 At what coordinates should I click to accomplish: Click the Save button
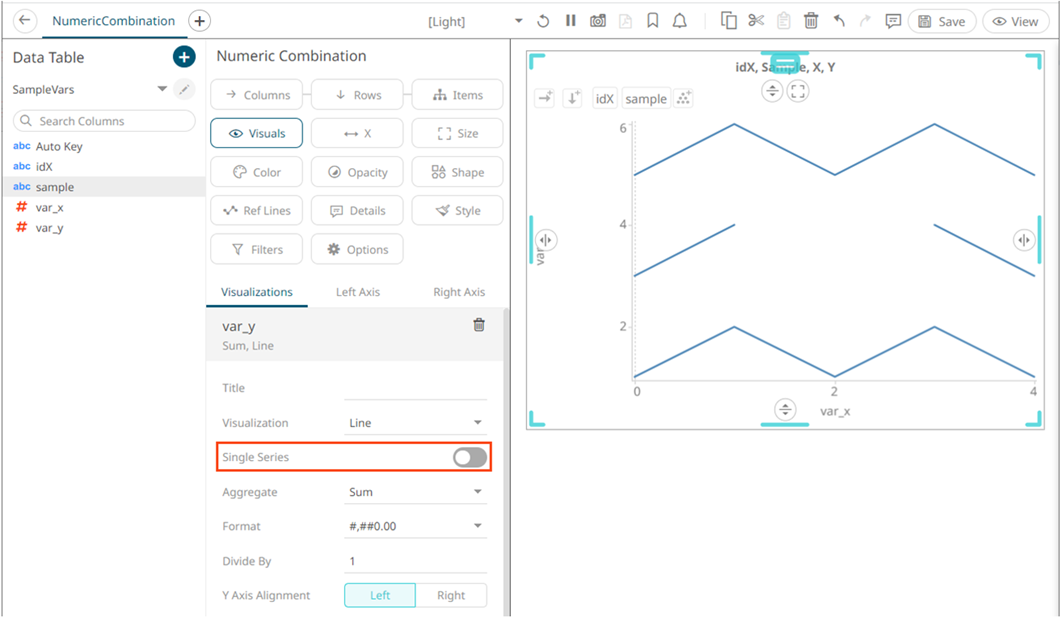coord(941,22)
